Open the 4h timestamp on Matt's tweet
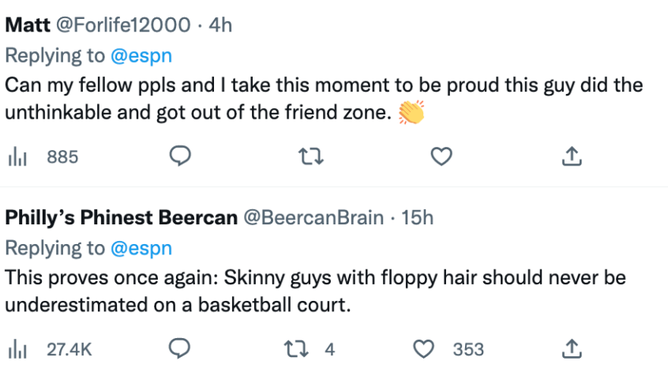668x376 pixels. click(220, 25)
